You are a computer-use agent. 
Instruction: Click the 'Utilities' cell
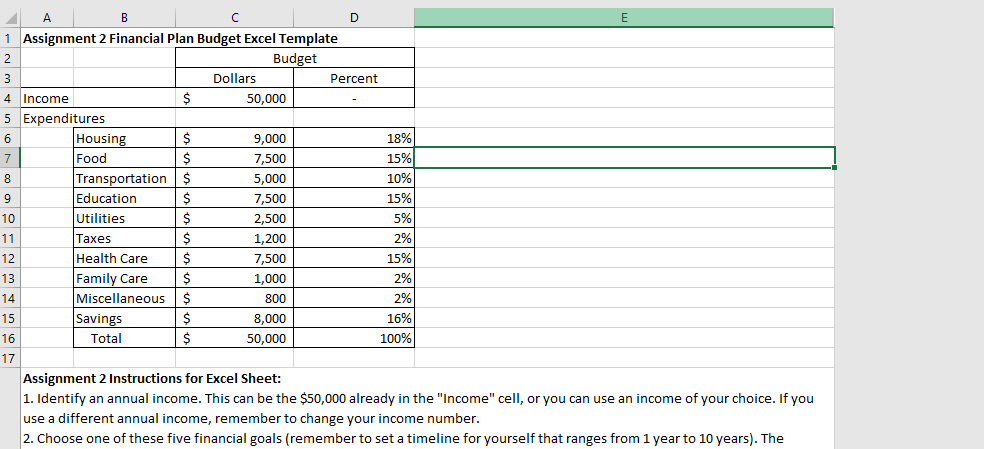124,219
